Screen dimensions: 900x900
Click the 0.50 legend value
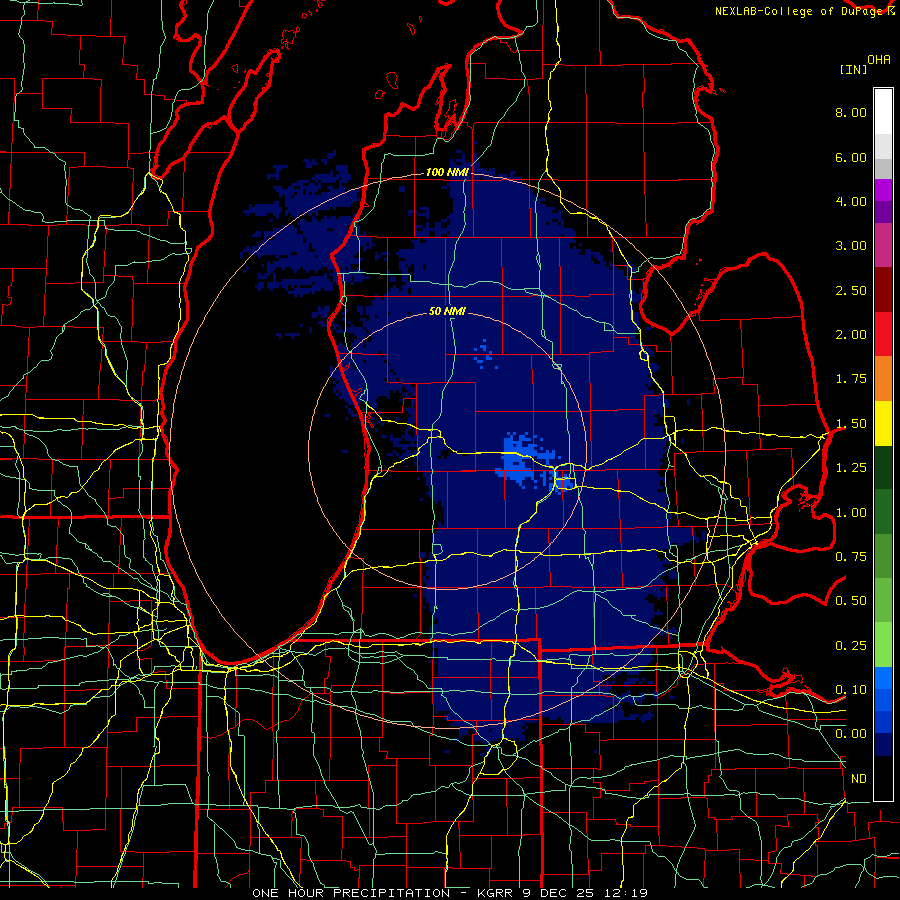click(x=851, y=601)
